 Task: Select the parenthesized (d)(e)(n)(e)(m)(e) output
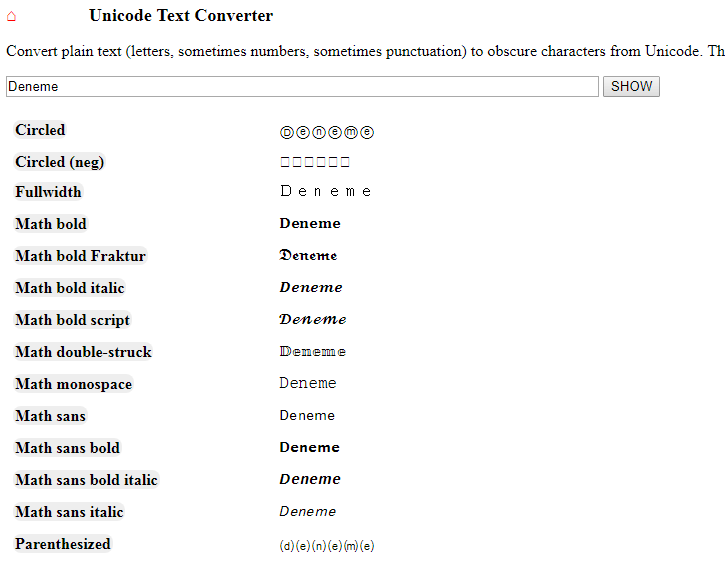point(327,546)
